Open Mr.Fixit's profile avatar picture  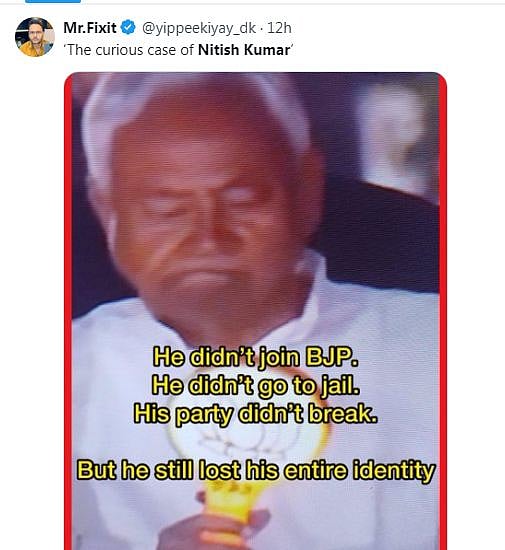coord(35,37)
